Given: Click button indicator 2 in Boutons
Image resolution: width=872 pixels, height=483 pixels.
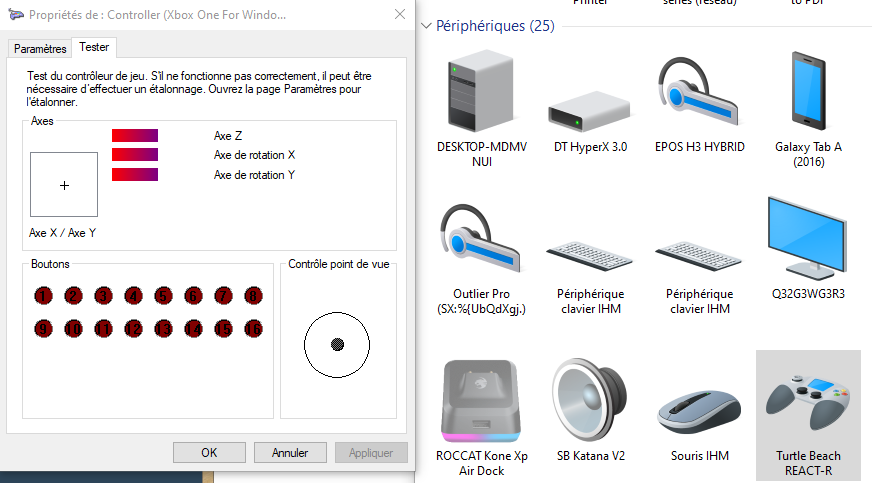Looking at the screenshot, I should pyautogui.click(x=73, y=296).
